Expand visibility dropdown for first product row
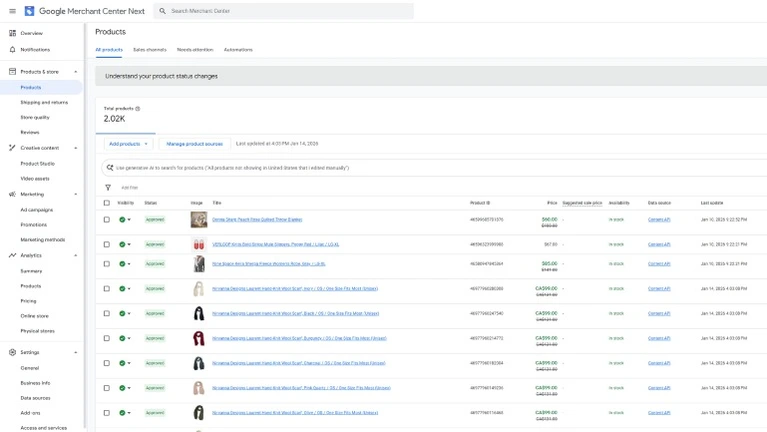Screen dimensions: 767x432 [x=129, y=220]
